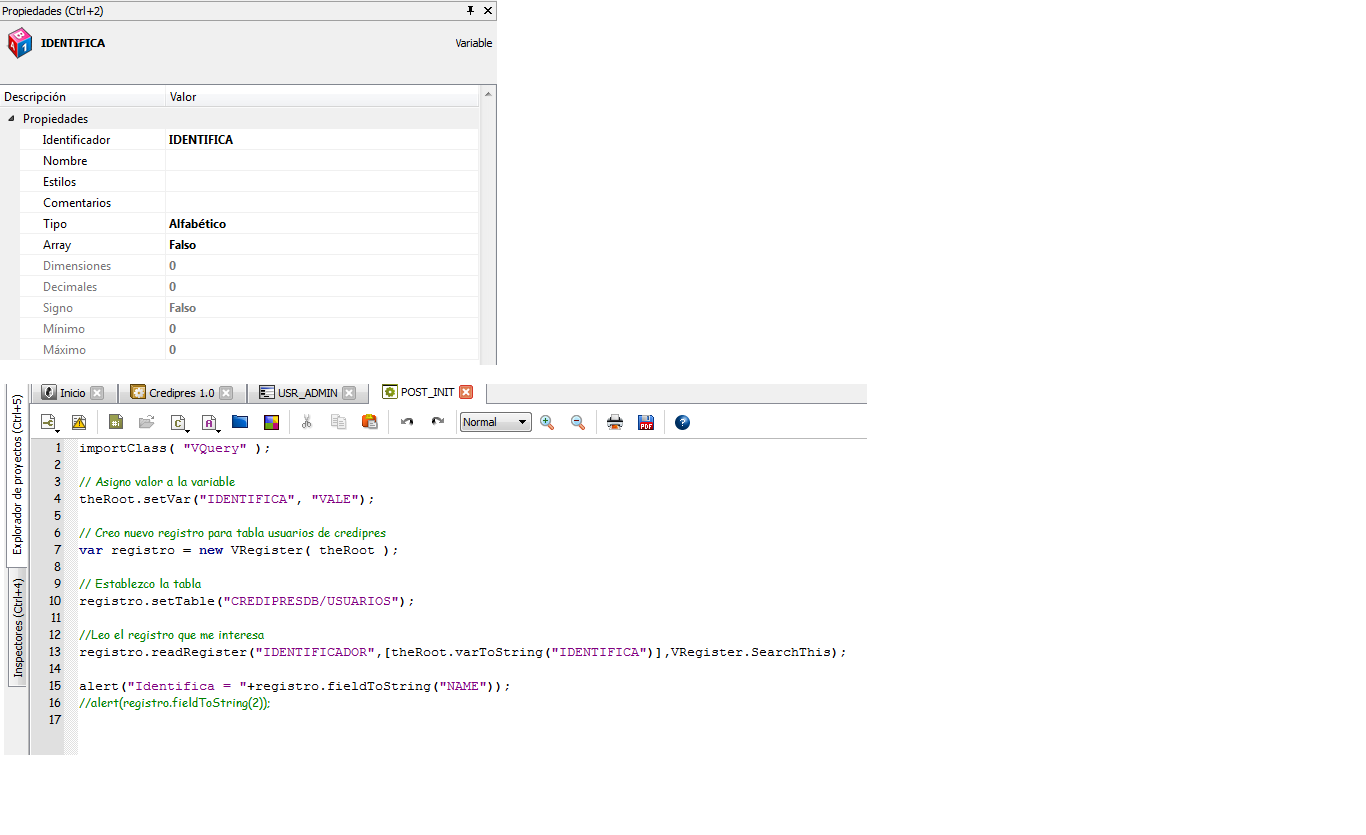Collapse the Propiedades group
Viewport: 1366px width, 835px height.
(11, 119)
